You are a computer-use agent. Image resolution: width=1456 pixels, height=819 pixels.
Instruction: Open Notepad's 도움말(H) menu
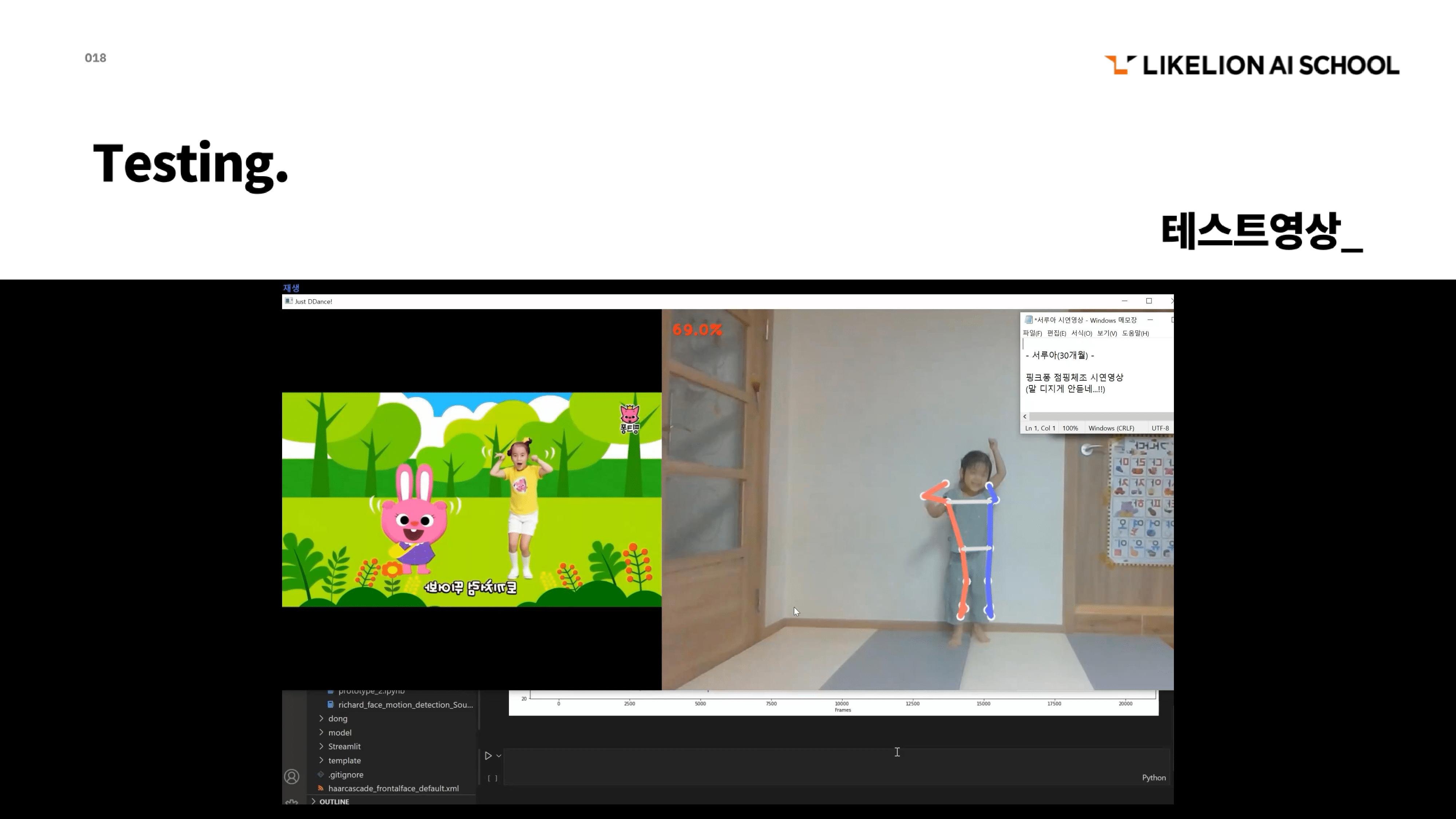click(x=1135, y=333)
